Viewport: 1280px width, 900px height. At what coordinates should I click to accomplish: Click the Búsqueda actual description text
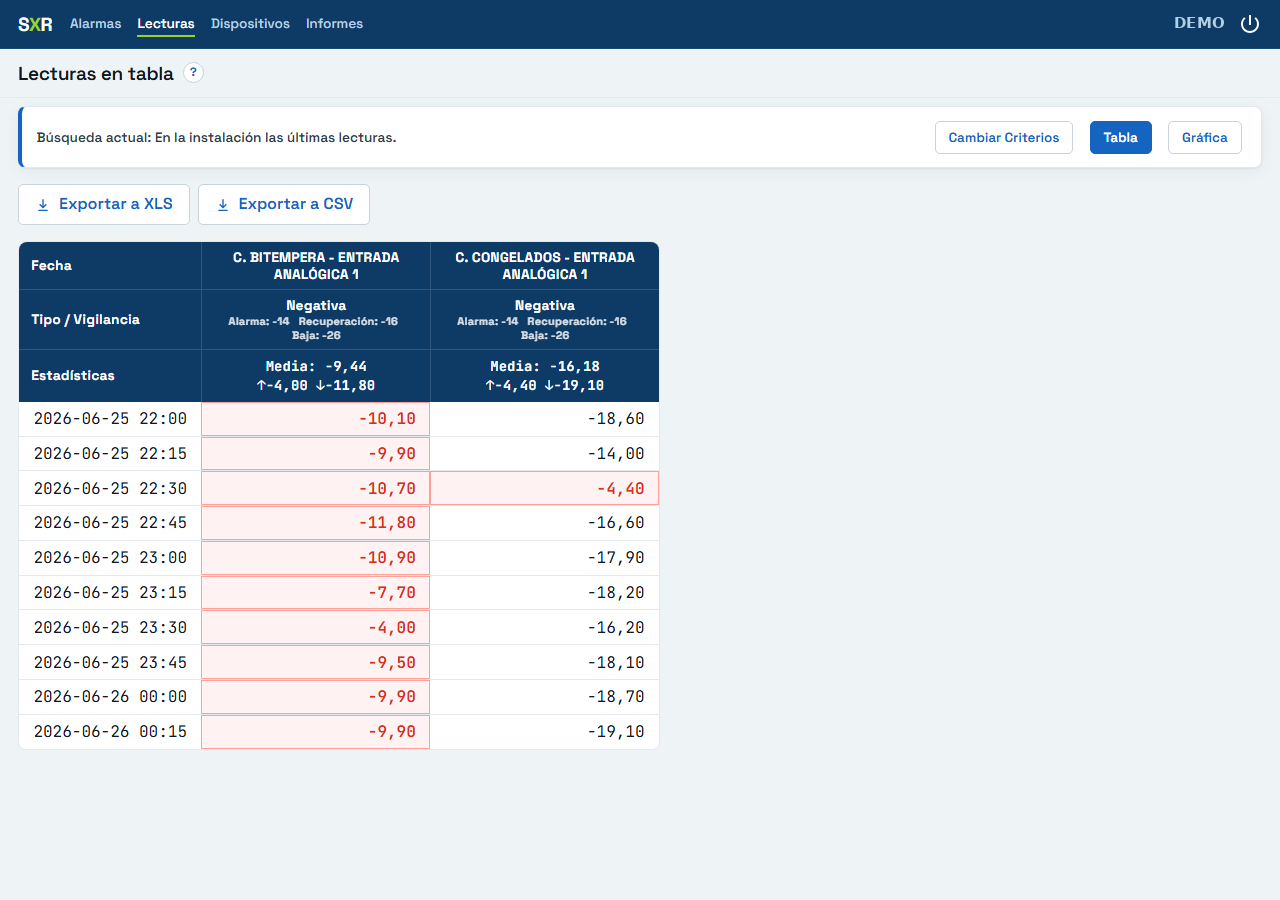(216, 137)
